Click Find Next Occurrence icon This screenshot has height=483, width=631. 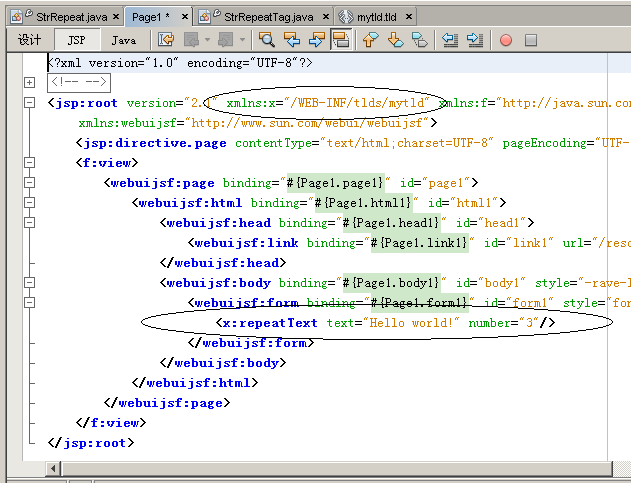click(x=316, y=40)
